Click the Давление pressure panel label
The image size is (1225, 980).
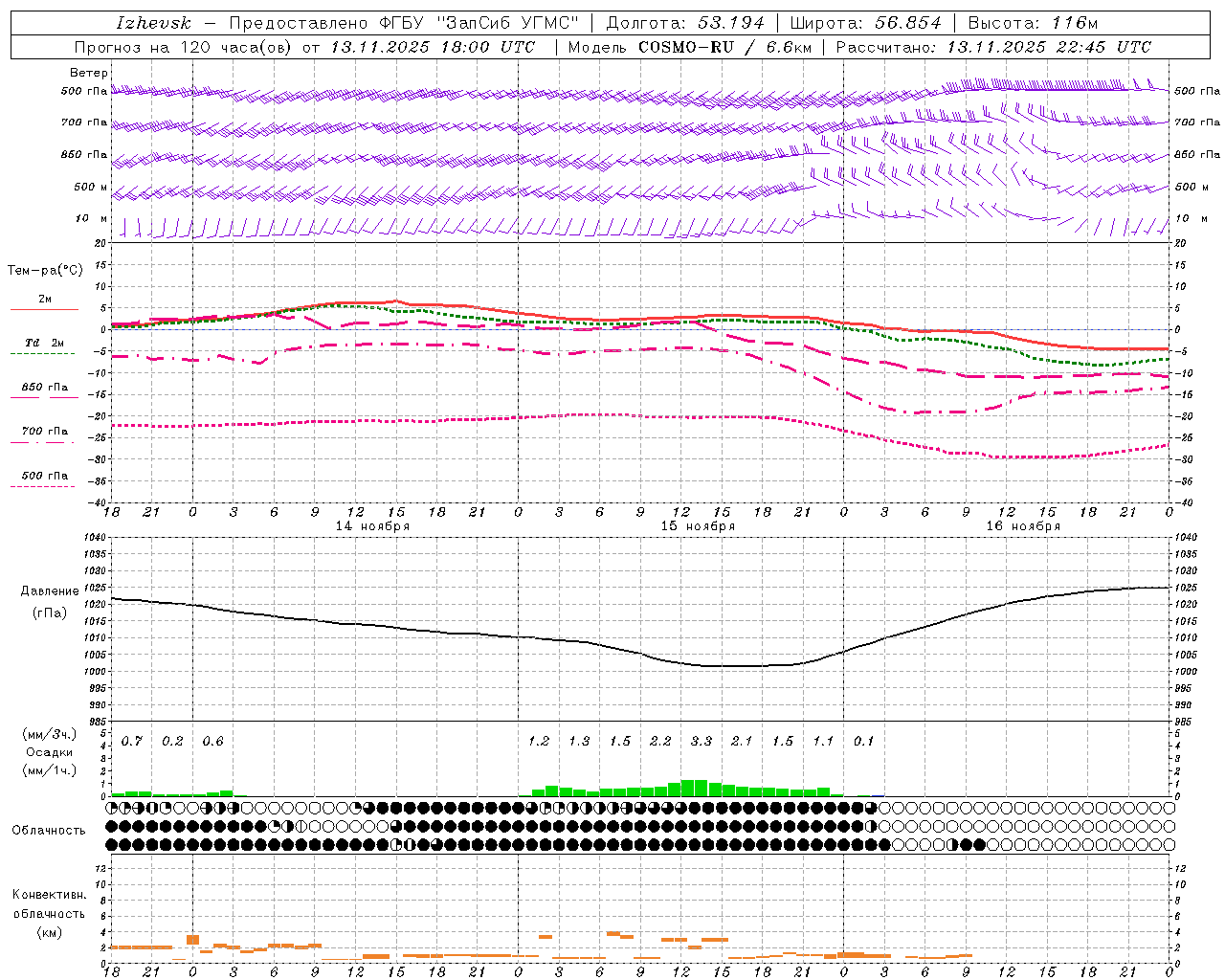tap(50, 591)
